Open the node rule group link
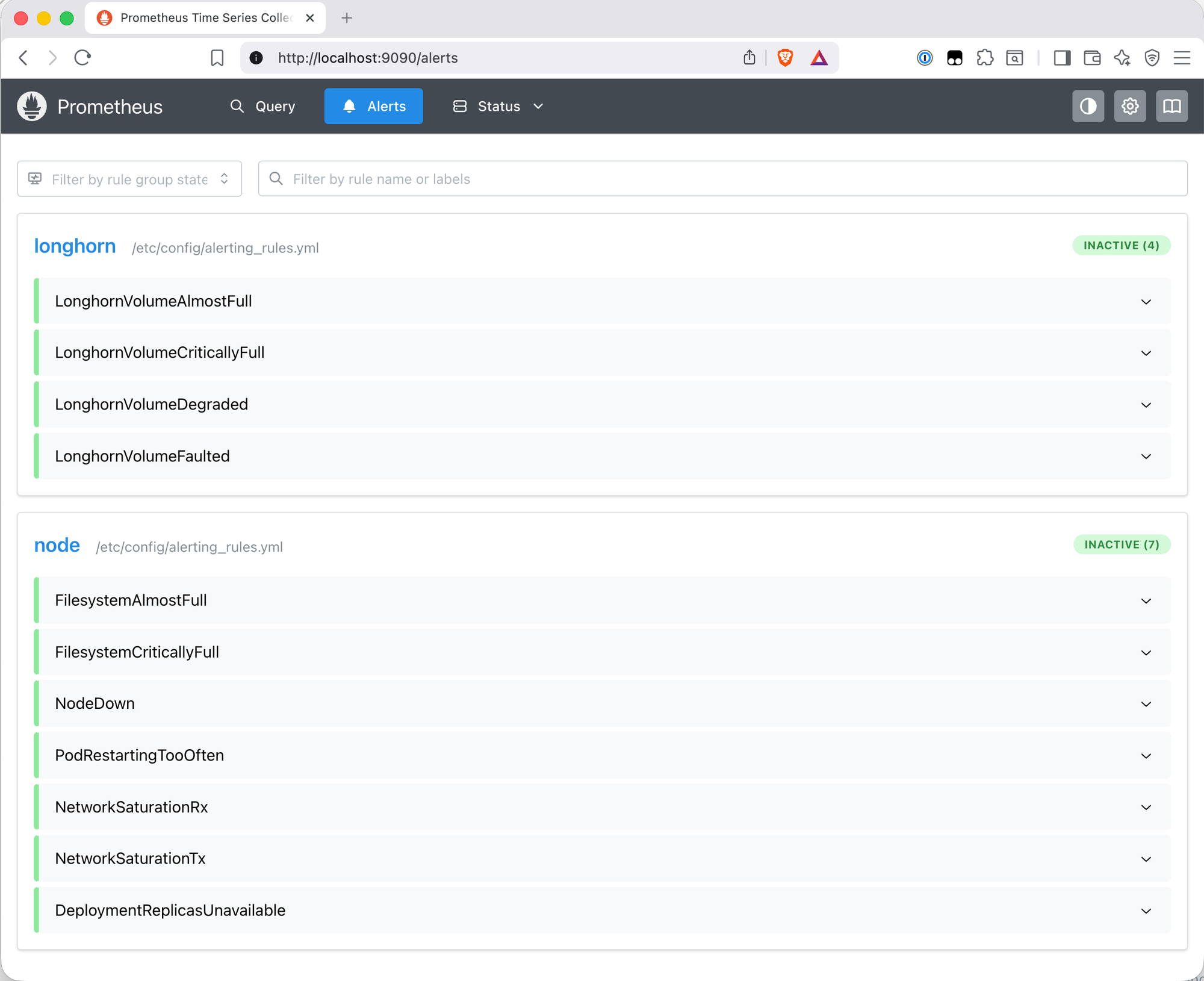The image size is (1204, 981). coord(57,545)
